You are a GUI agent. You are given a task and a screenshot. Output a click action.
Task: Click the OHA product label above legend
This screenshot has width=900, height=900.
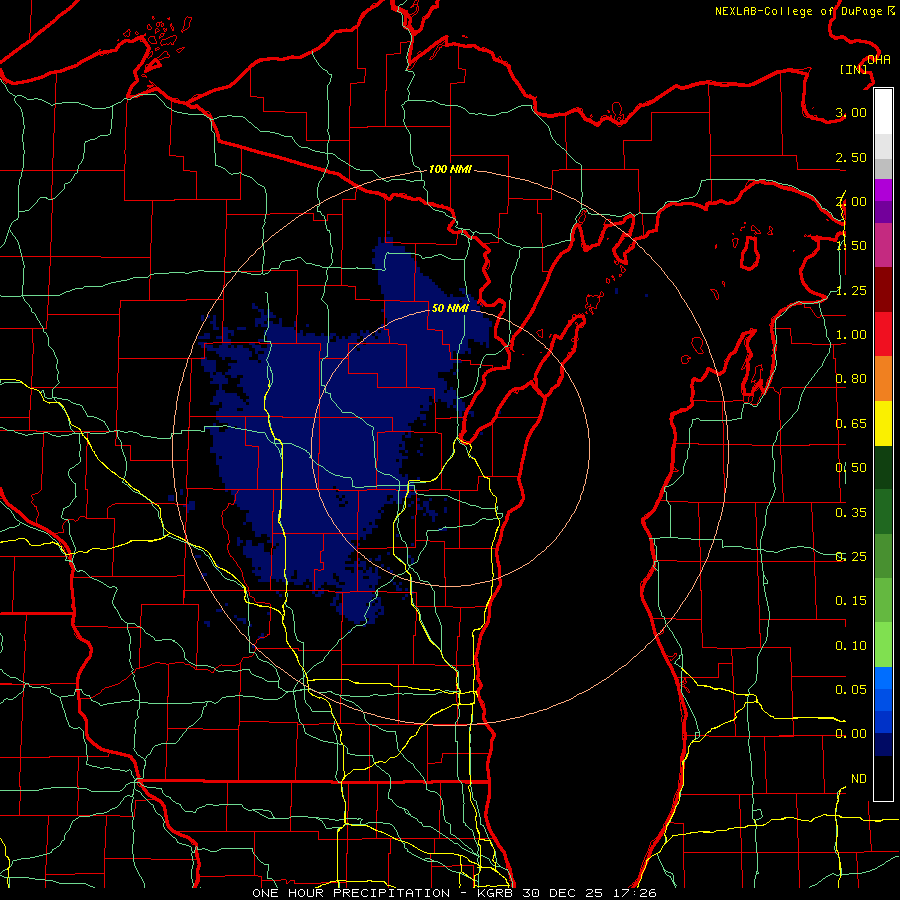click(879, 60)
